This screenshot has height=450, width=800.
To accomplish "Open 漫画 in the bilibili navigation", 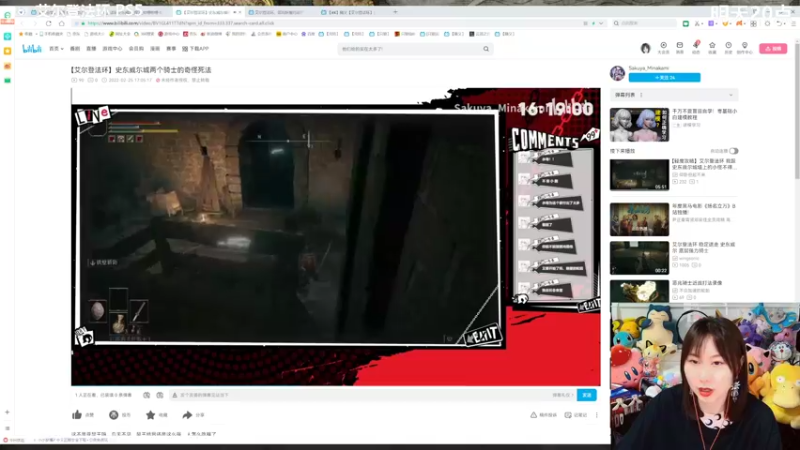I will tap(155, 48).
